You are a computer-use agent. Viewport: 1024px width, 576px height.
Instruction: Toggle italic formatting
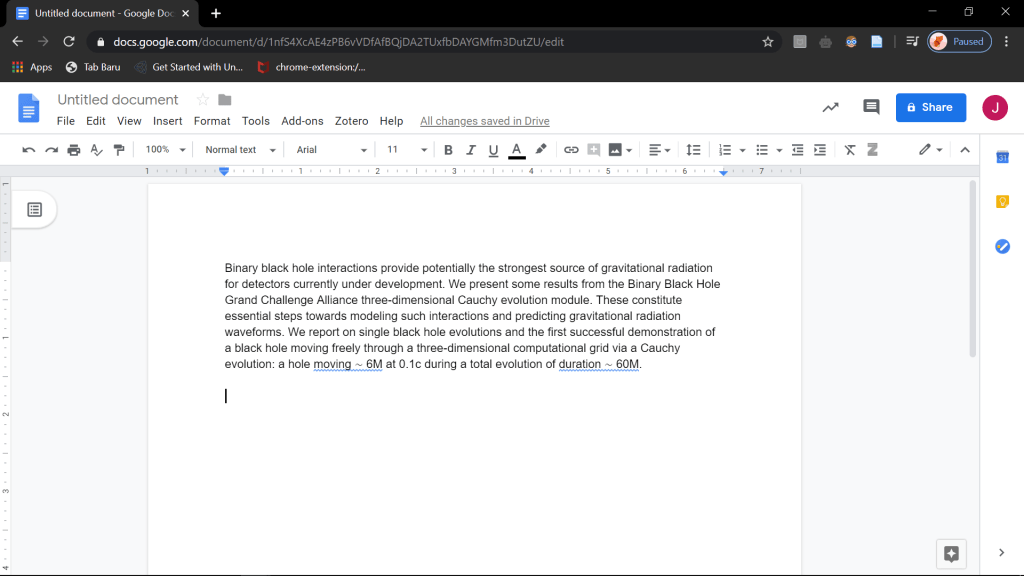coord(470,150)
